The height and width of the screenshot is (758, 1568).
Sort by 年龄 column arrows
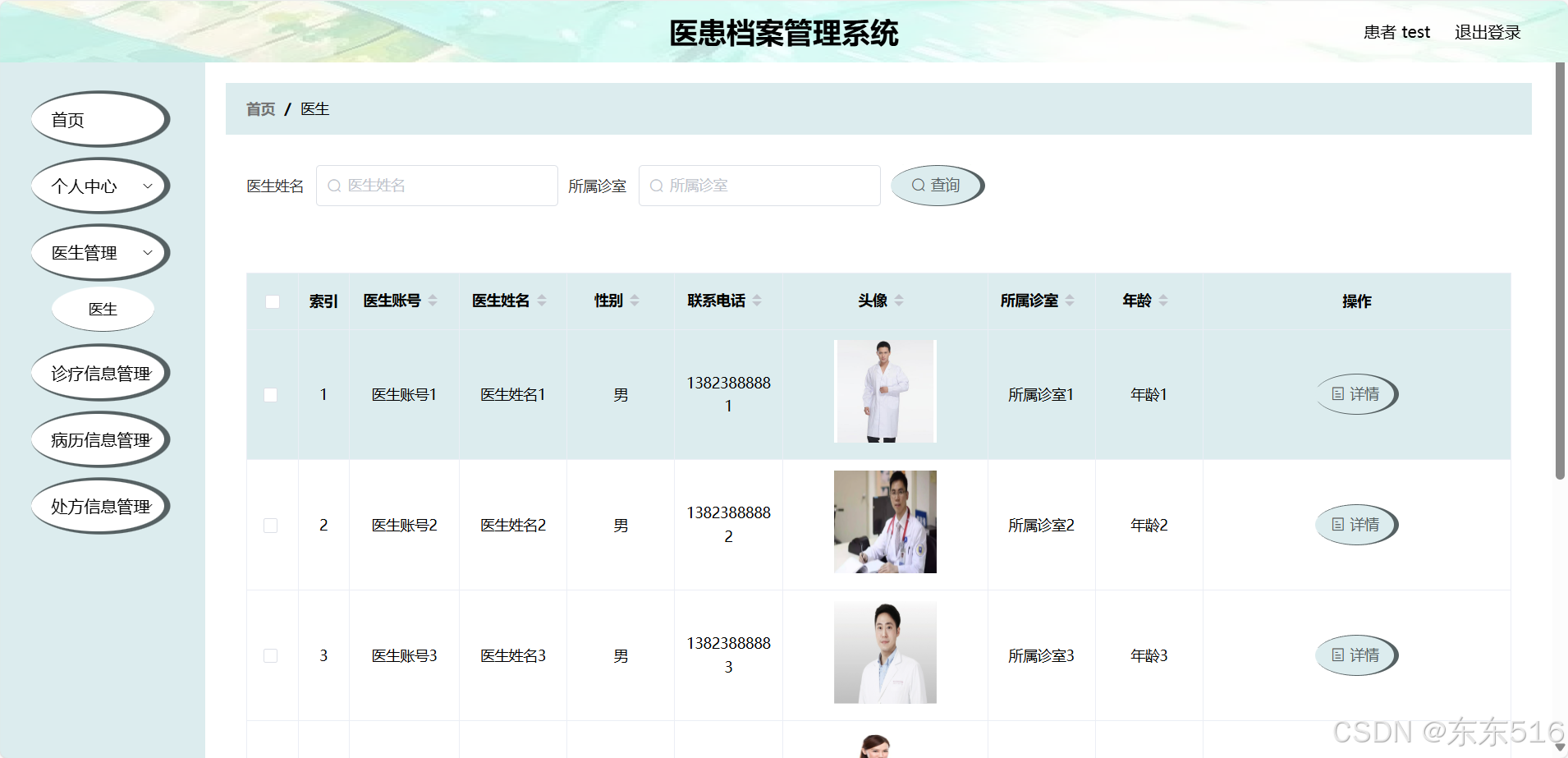pos(1163,301)
